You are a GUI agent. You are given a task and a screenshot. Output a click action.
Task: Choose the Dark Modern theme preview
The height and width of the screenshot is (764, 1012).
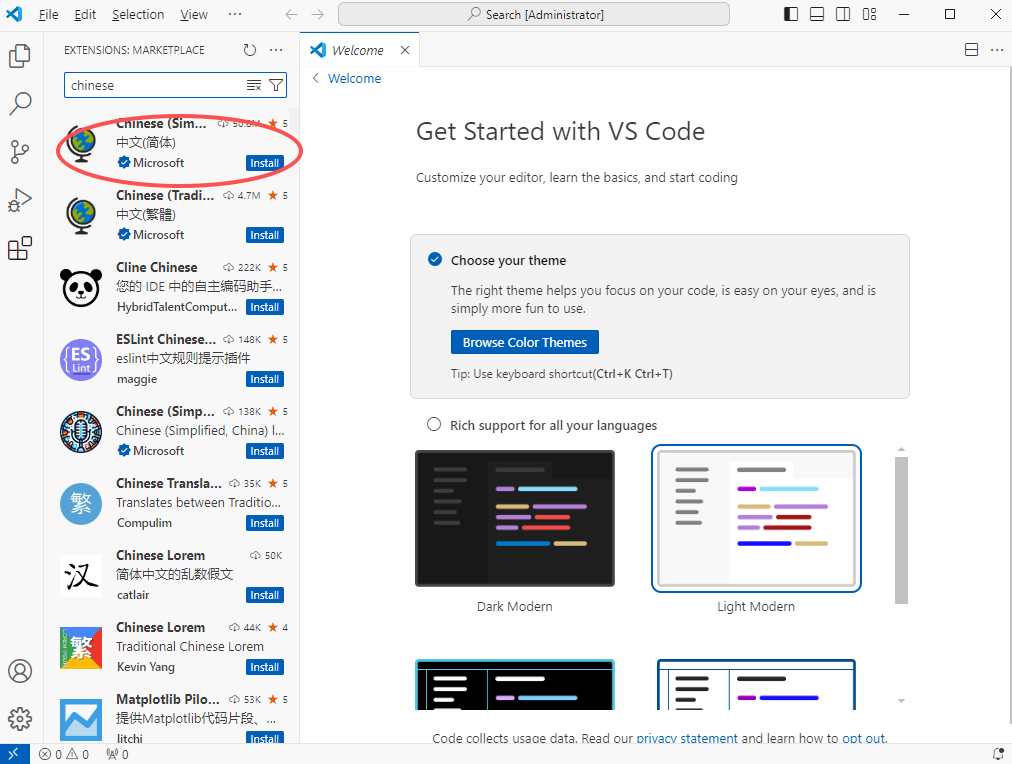pos(515,518)
